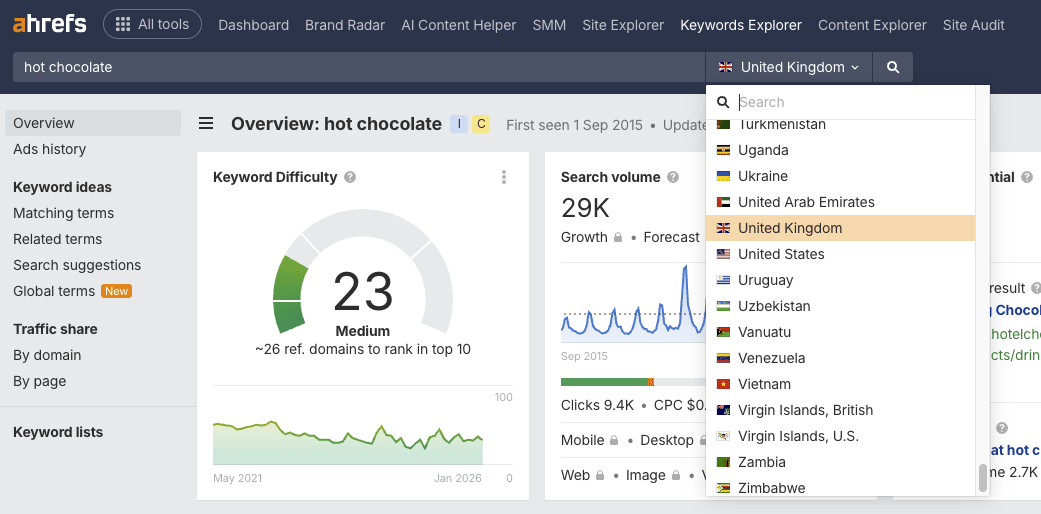The width and height of the screenshot is (1041, 514).
Task: Click the Keyword Difficulty help icon
Action: click(x=350, y=177)
